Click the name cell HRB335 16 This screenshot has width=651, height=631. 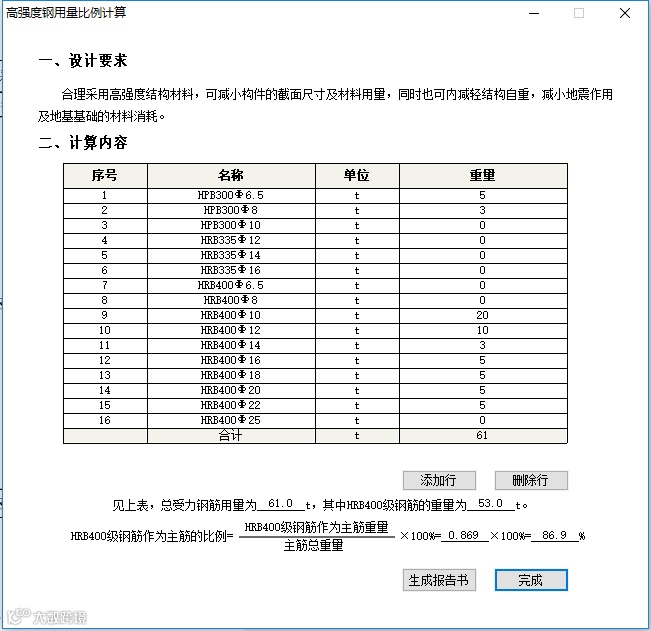(231, 270)
